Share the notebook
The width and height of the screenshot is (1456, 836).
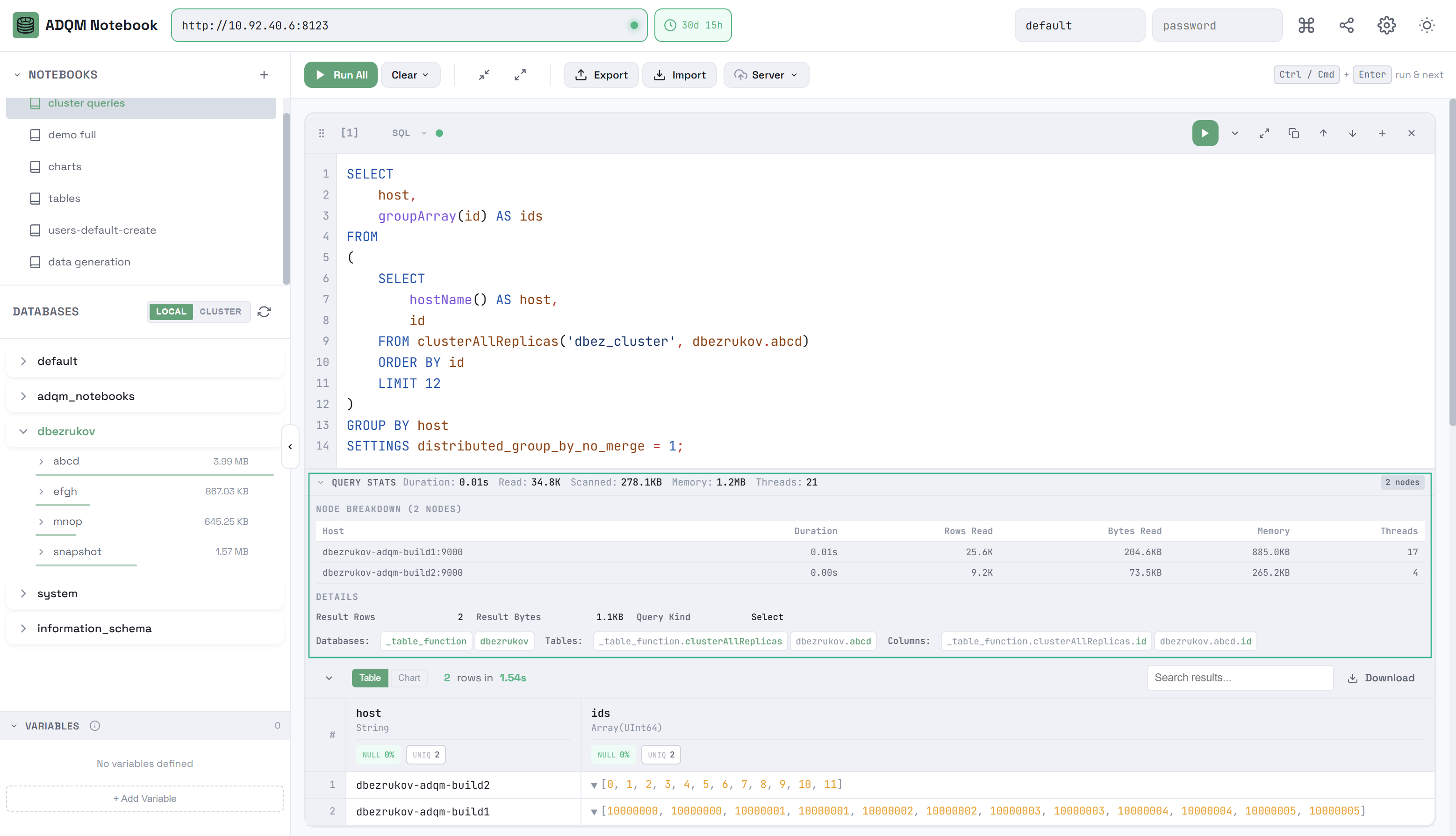pyautogui.click(x=1346, y=25)
